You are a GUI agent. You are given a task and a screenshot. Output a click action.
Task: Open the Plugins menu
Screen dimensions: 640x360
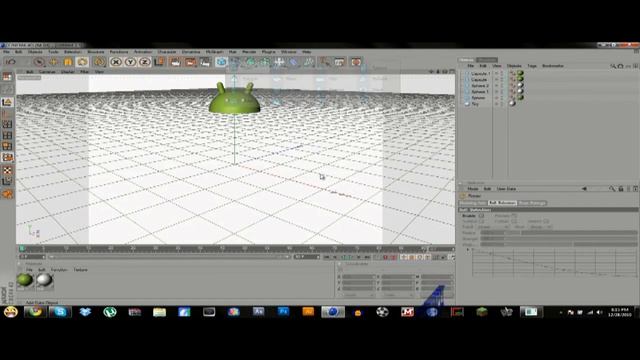coord(268,52)
